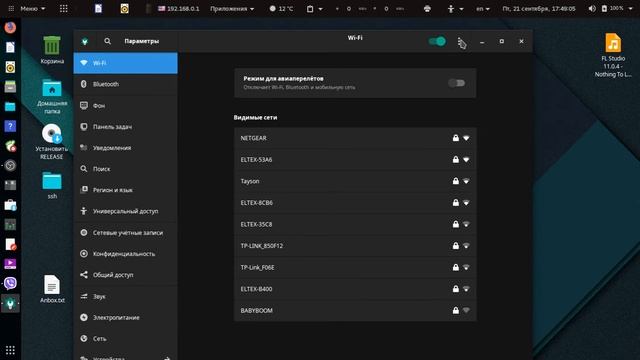Click signal icon on NETGEAR row
The width and height of the screenshot is (640, 360).
tap(466, 138)
